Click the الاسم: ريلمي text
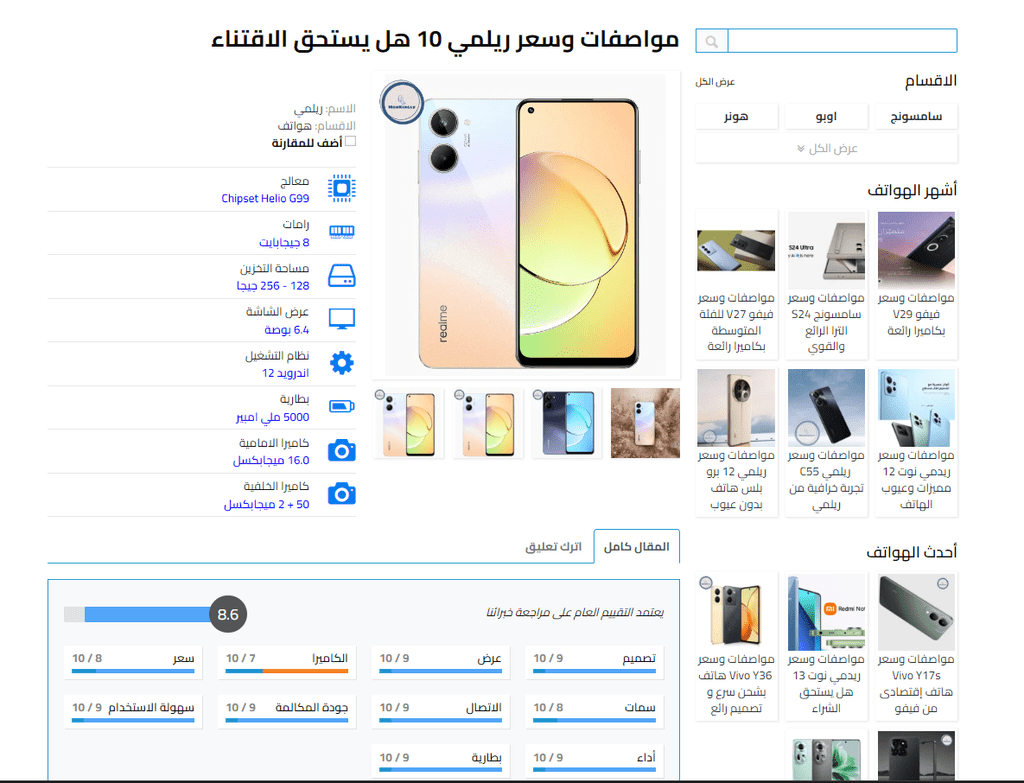Screen dimensions: 1024x783 (325, 108)
